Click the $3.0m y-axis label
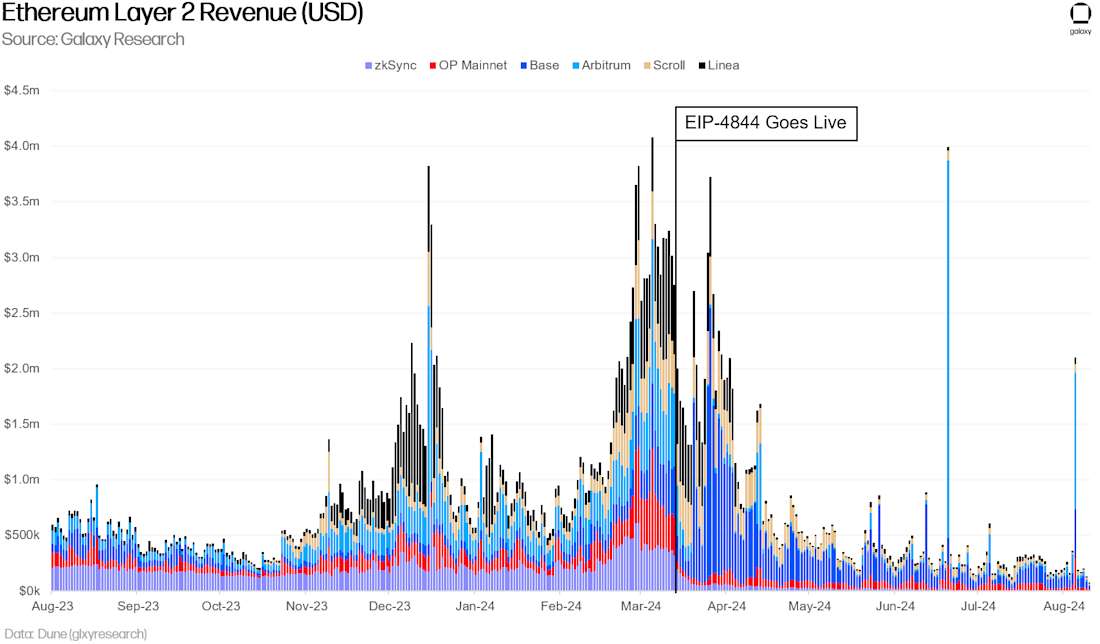 coord(22,257)
